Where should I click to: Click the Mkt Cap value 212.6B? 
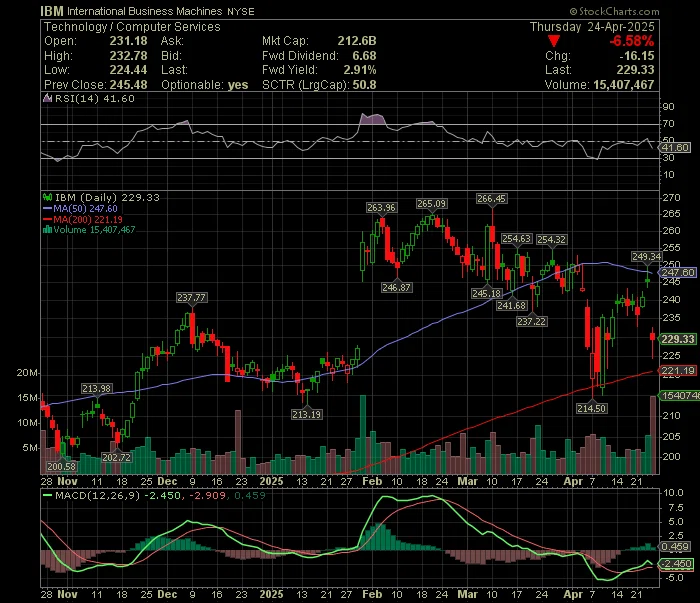pos(357,41)
